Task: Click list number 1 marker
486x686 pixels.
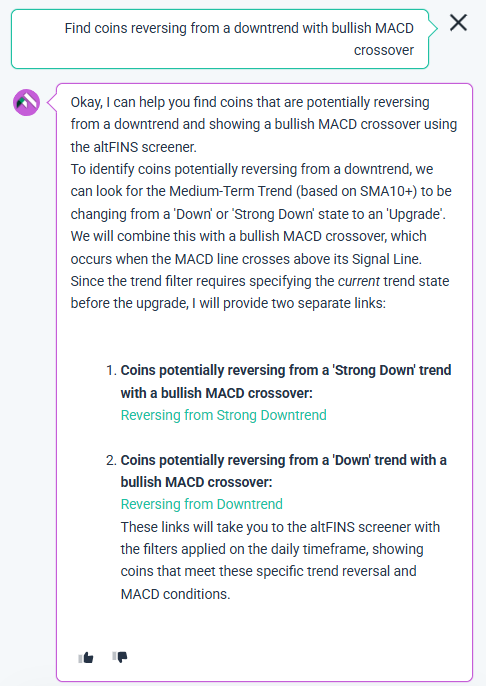Action: pyautogui.click(x=111, y=371)
